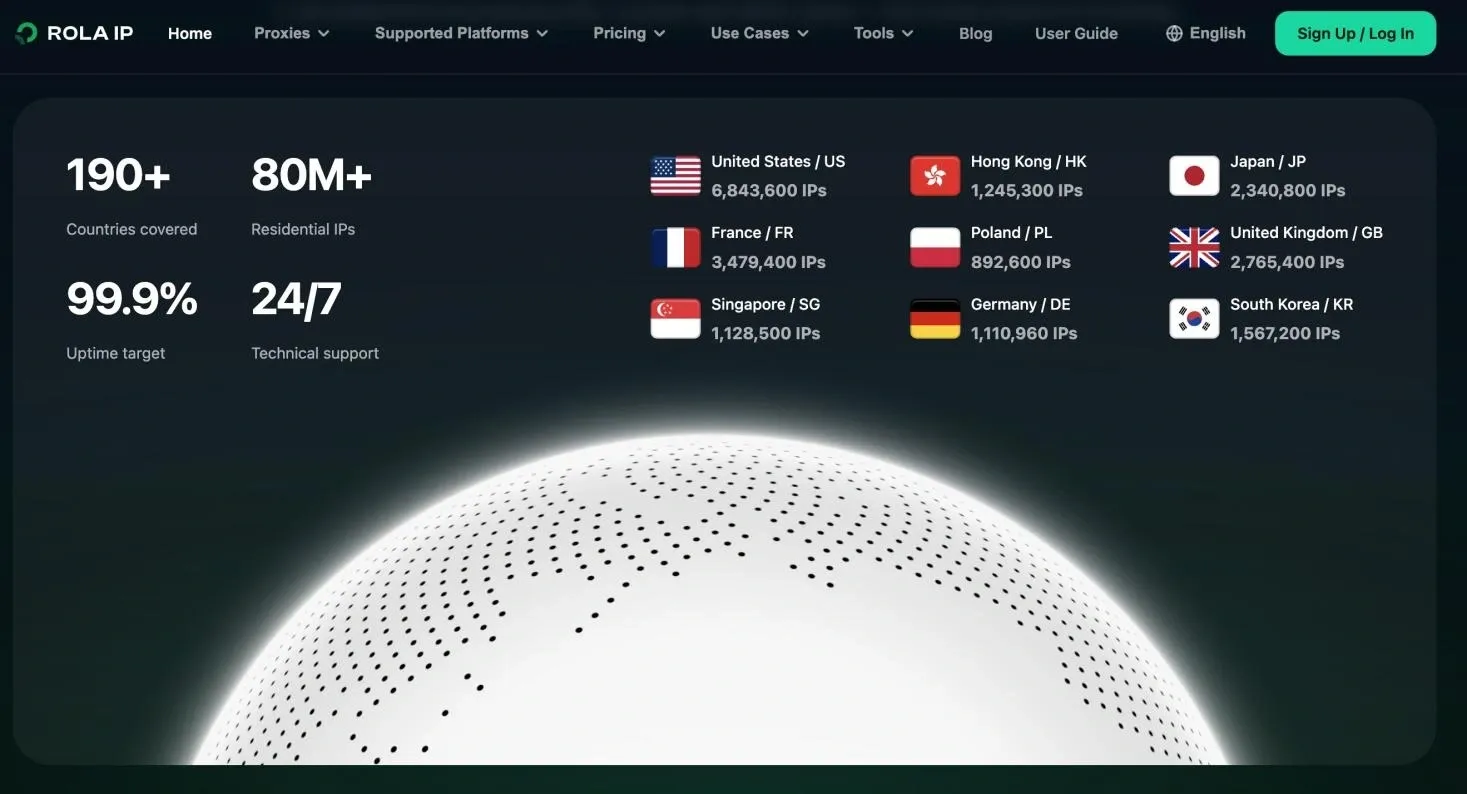Click the 2,765,400 IPs count
The width and height of the screenshot is (1467, 794).
(1288, 262)
